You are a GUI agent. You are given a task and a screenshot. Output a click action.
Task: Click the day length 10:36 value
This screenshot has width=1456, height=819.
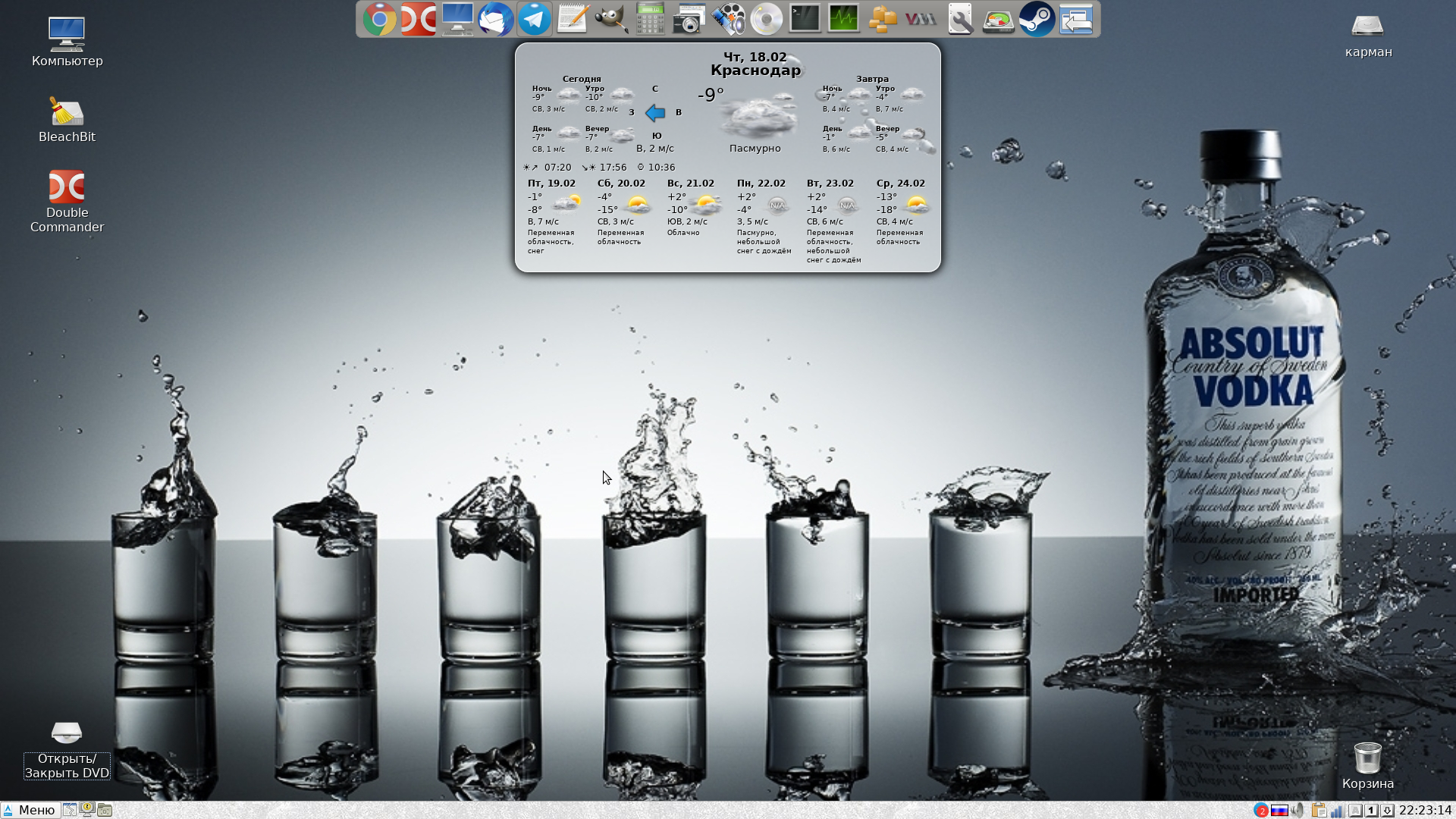(661, 168)
